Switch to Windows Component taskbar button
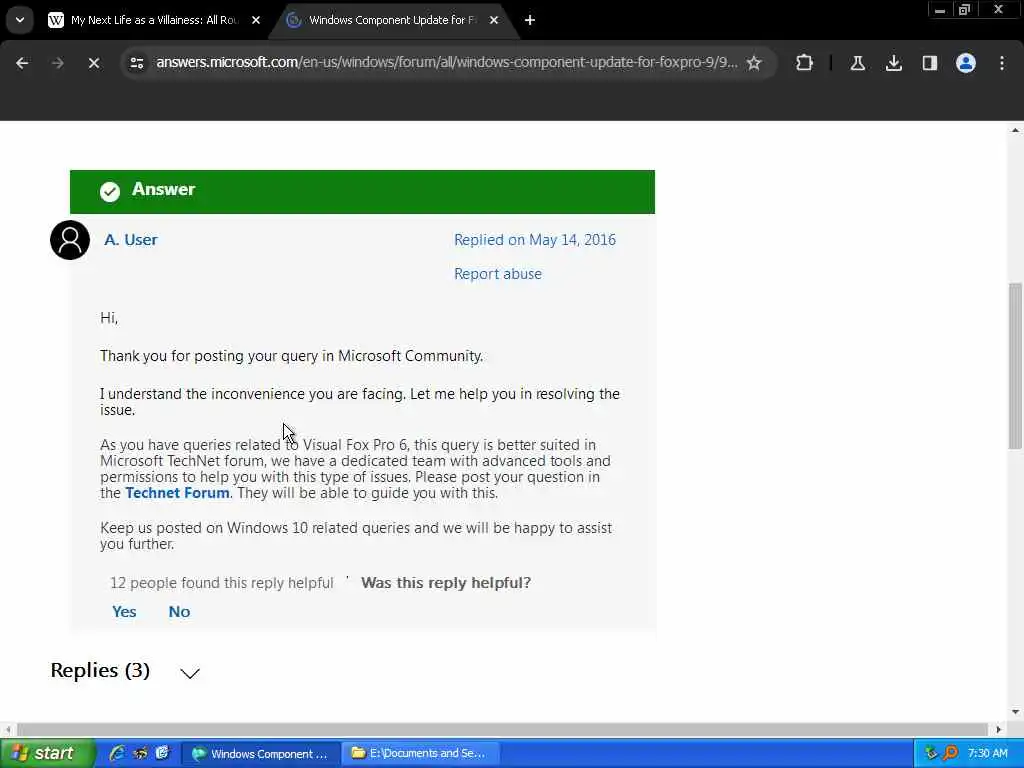Image resolution: width=1024 pixels, height=768 pixels. (260, 754)
